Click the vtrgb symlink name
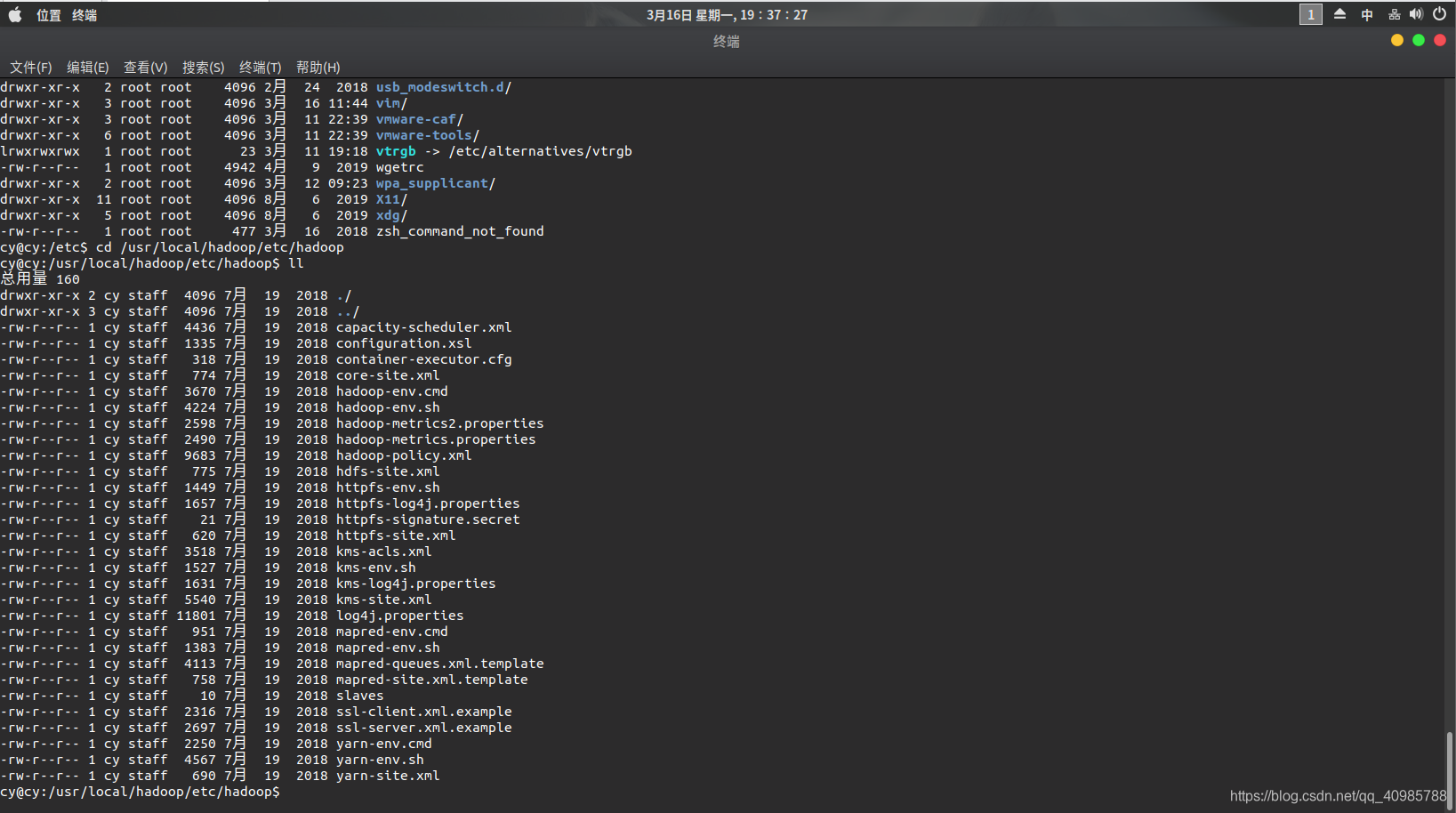The image size is (1456, 813). click(x=396, y=151)
